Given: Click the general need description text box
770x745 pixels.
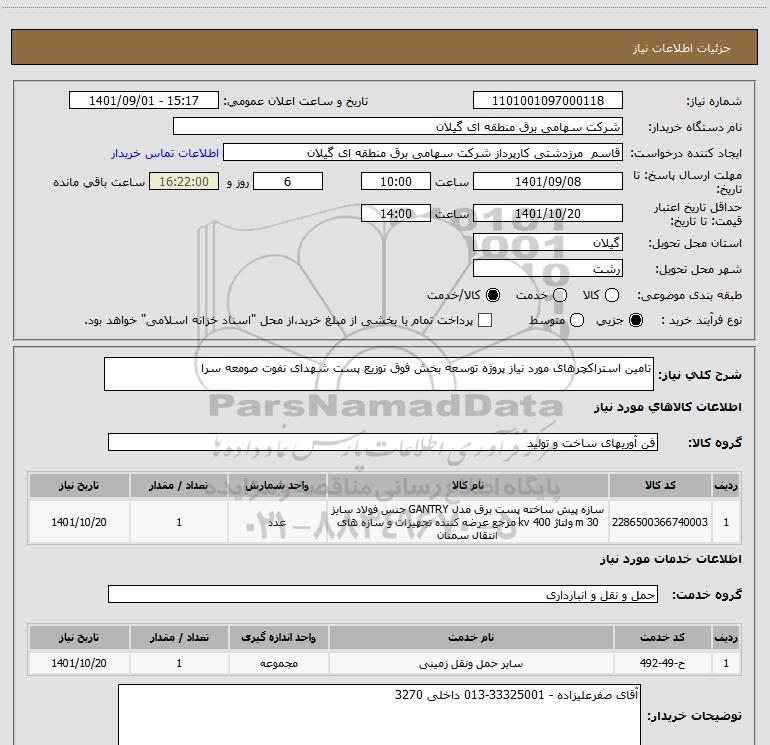Looking at the screenshot, I should point(379,374).
